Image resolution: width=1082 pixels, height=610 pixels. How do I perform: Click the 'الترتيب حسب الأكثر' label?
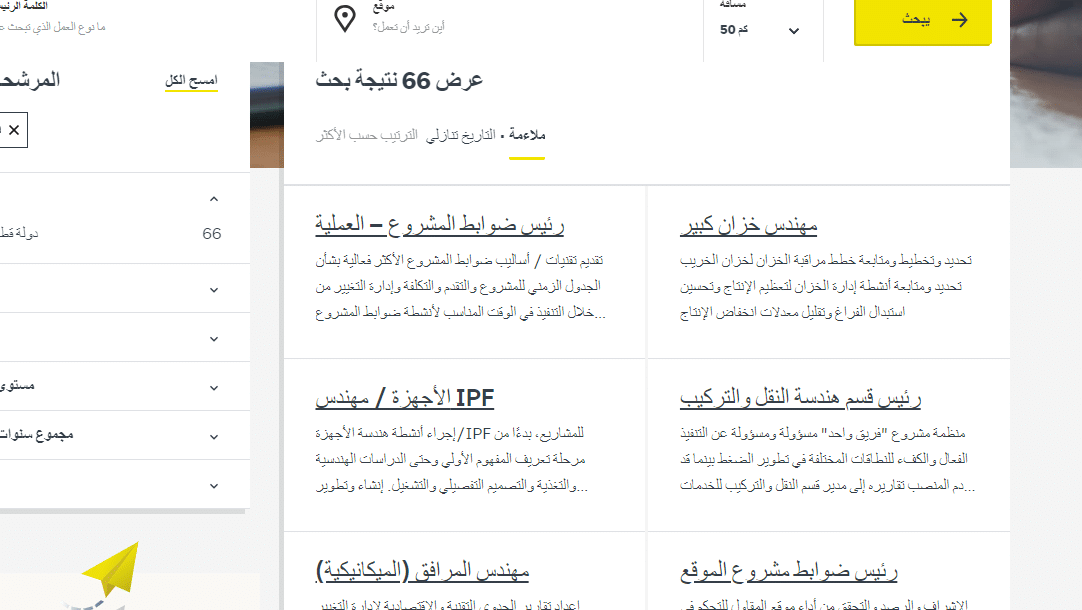point(366,135)
